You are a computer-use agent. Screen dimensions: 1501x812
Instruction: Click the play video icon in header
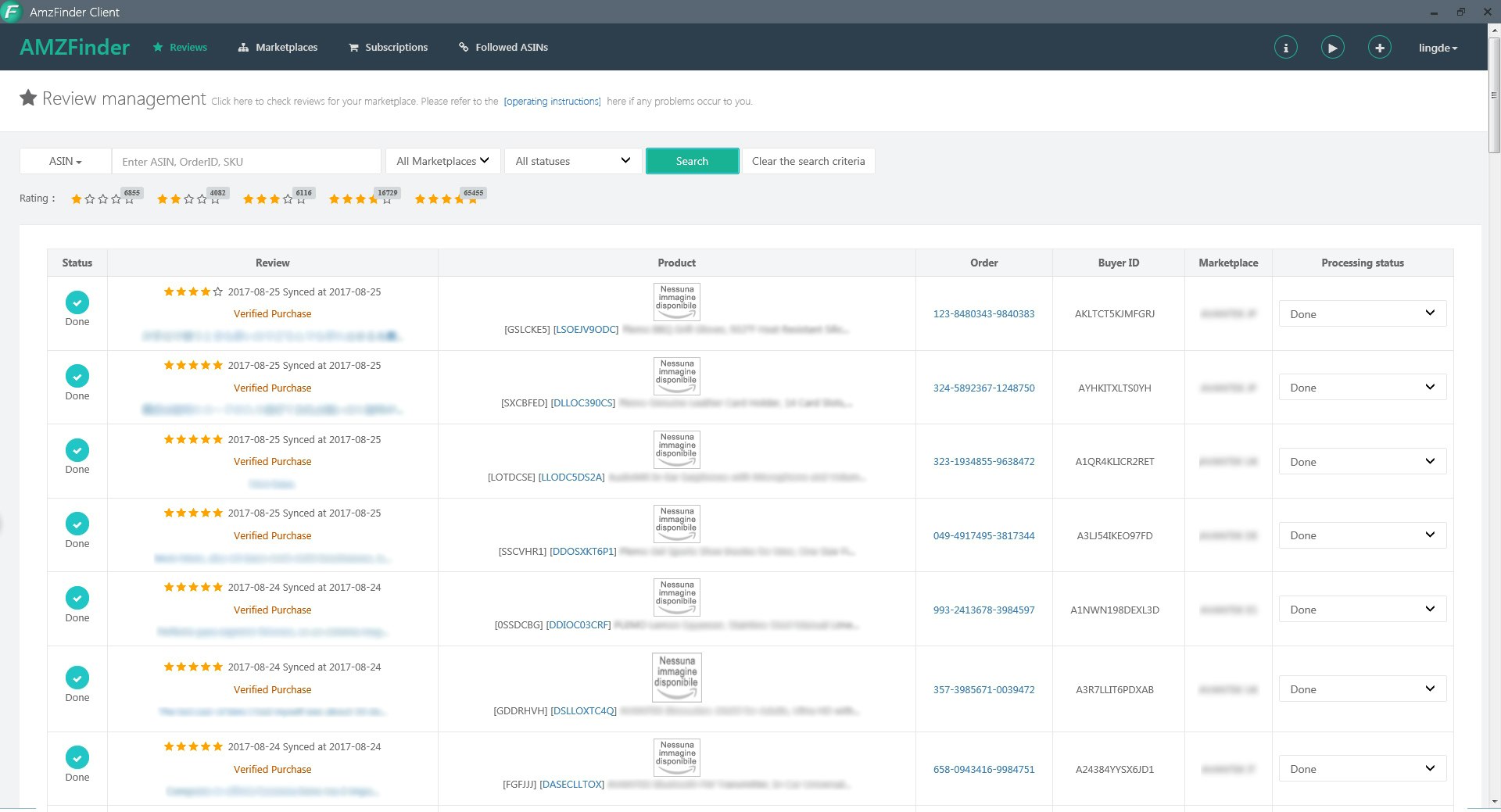pyautogui.click(x=1332, y=48)
